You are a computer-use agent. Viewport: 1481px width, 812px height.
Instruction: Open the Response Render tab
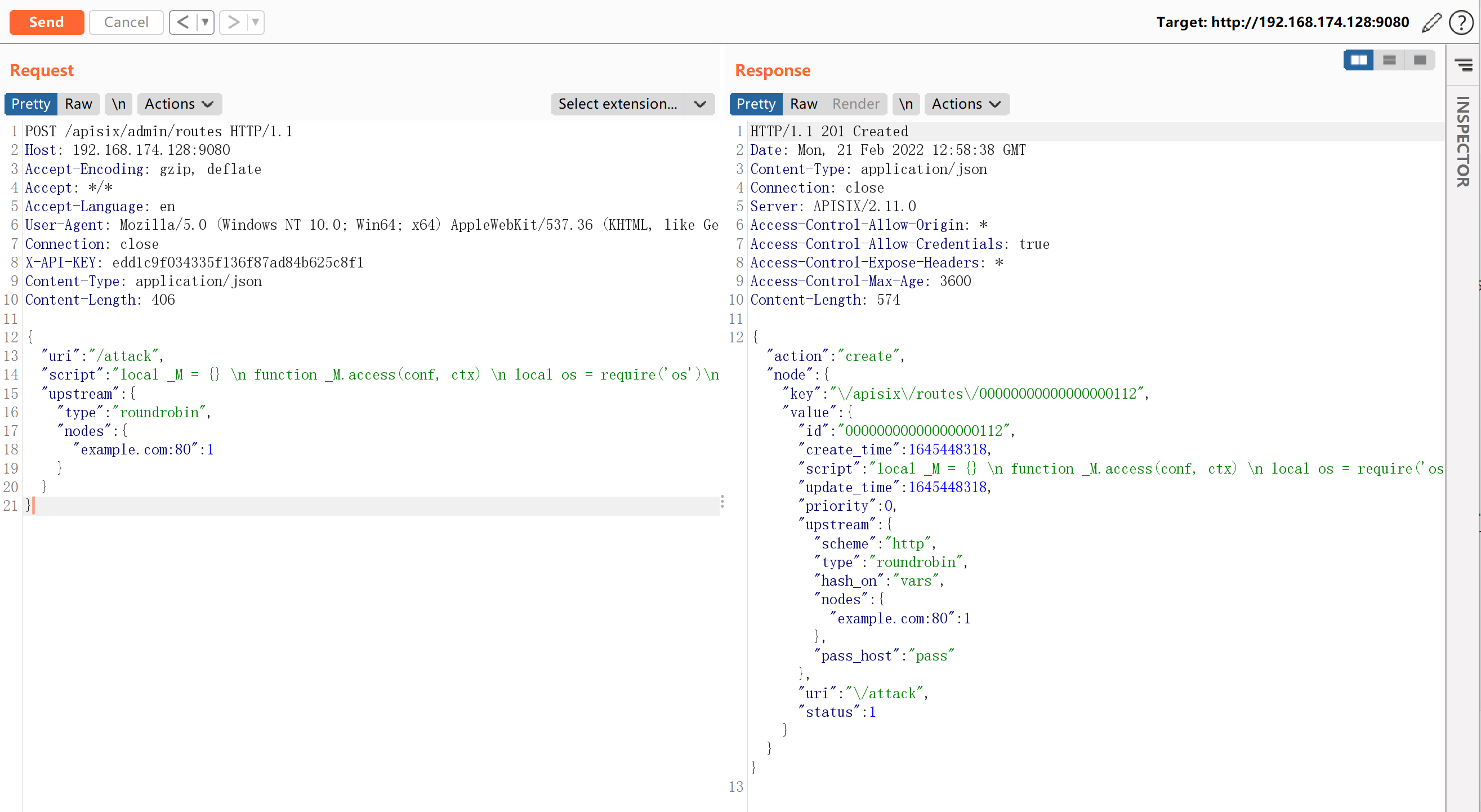click(855, 104)
